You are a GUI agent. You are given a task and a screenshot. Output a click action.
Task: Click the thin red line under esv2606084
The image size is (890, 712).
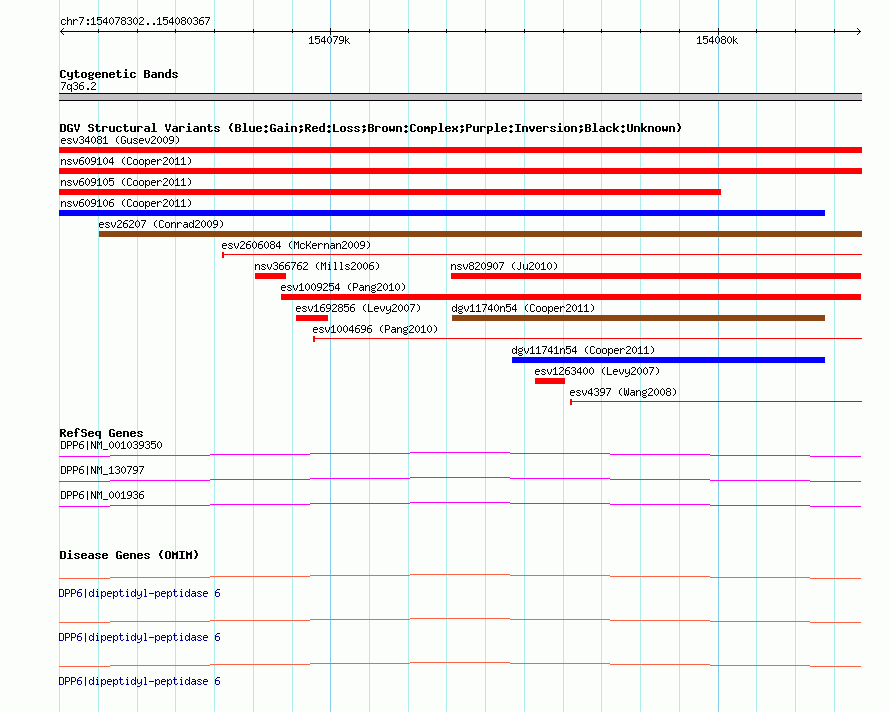[x=542, y=254]
